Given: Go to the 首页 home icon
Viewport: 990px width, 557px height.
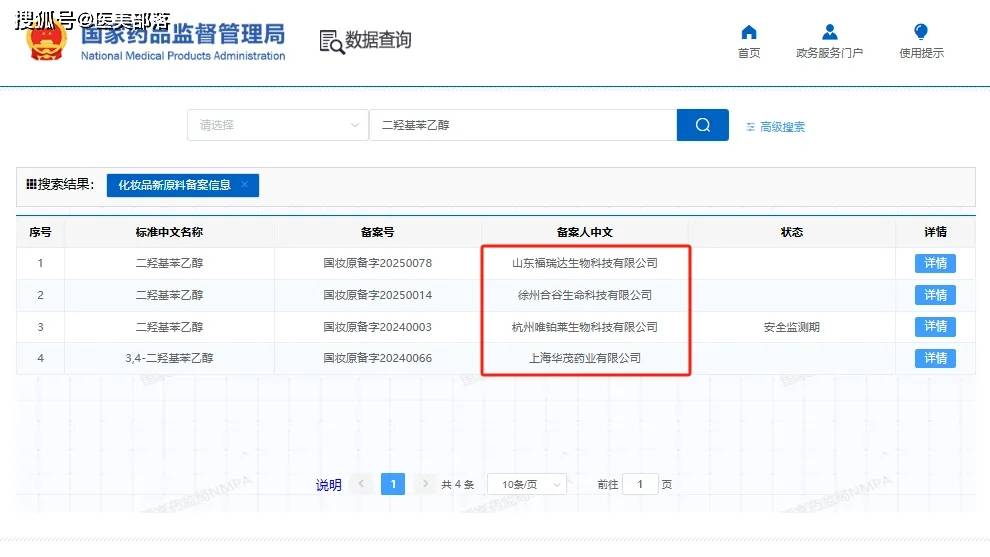Looking at the screenshot, I should pos(749,32).
